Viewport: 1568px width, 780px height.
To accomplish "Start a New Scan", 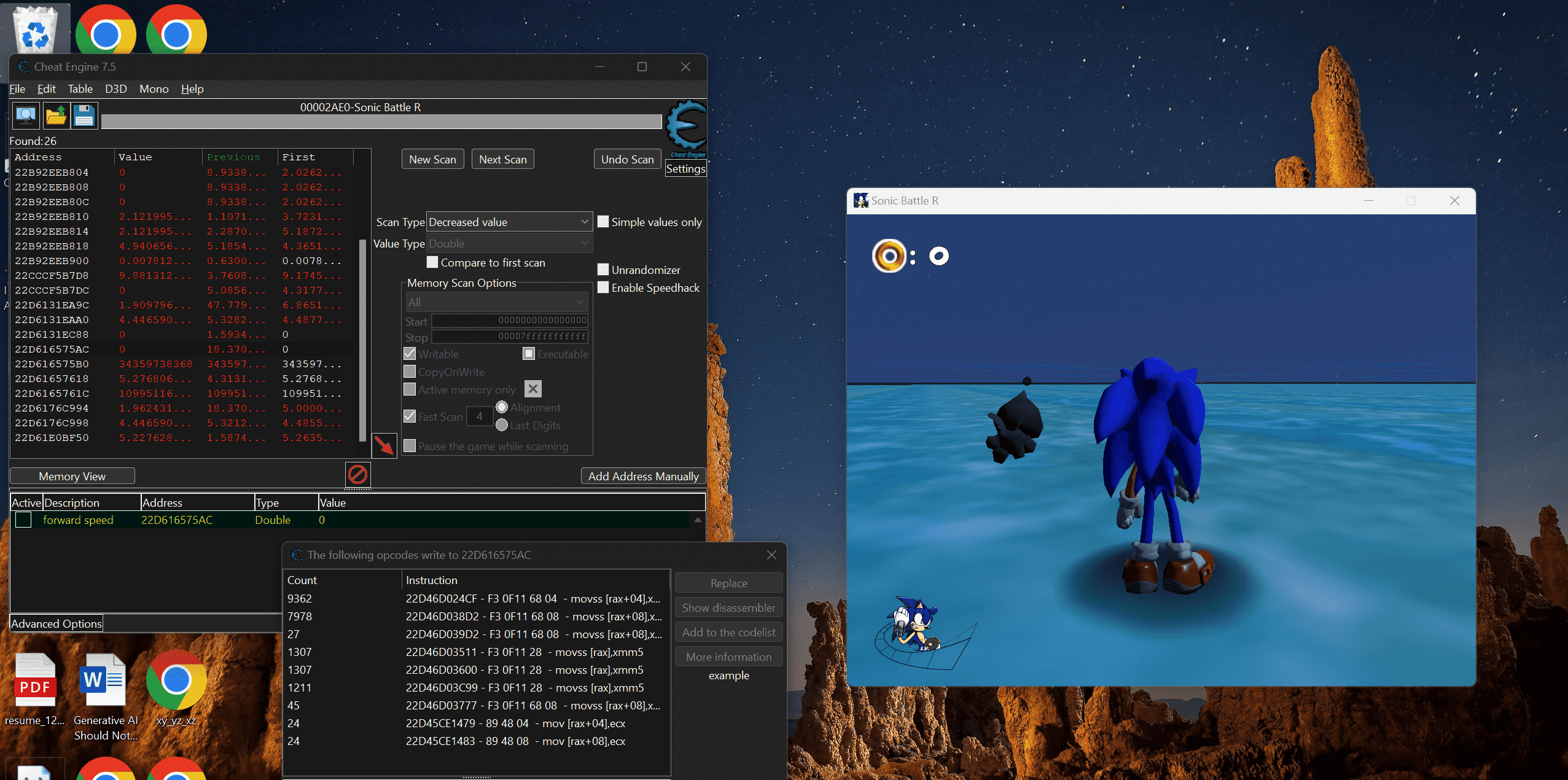I will click(432, 158).
